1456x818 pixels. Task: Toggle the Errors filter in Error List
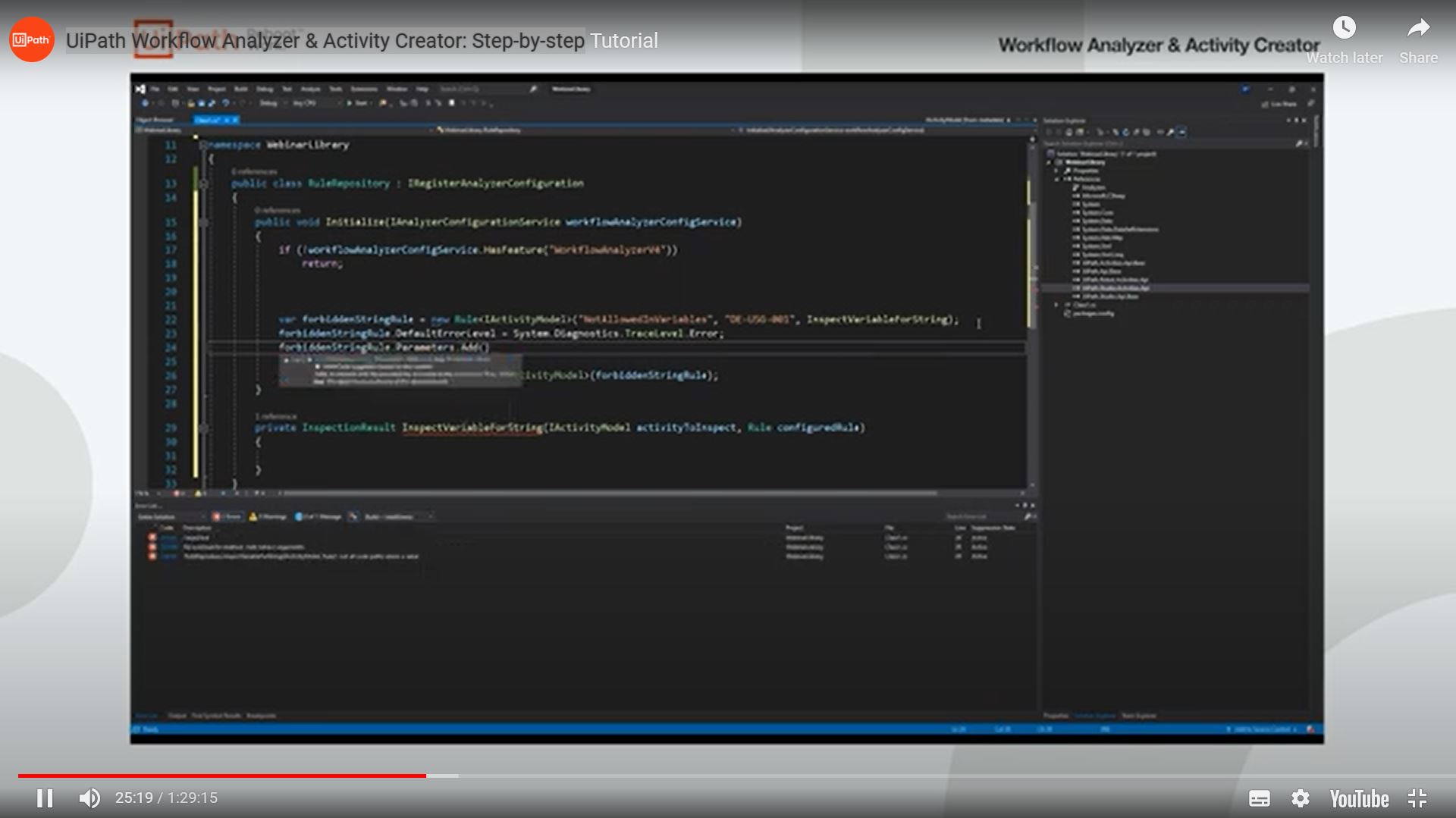[227, 516]
